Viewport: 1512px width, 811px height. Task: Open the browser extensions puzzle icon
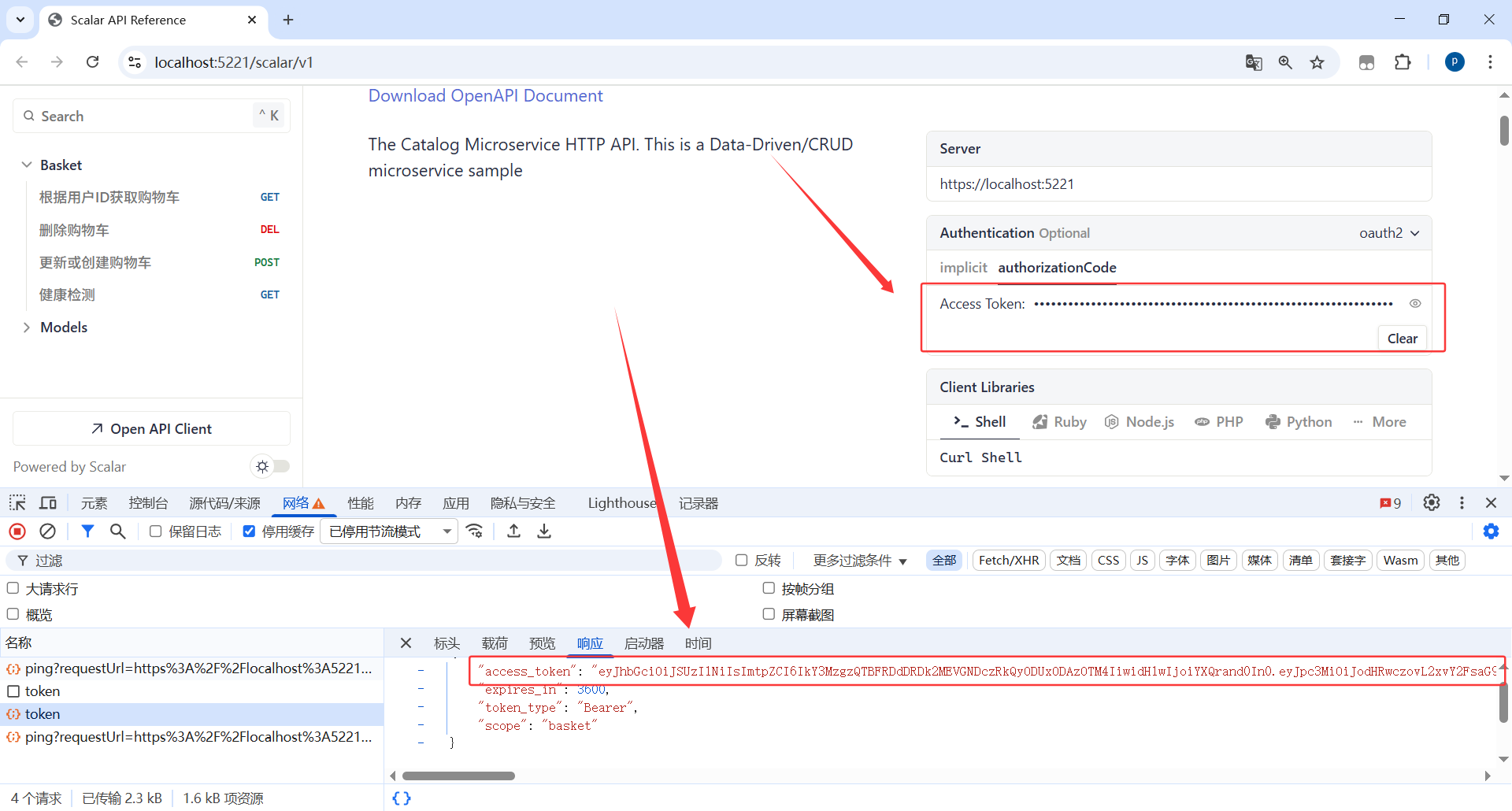[1403, 62]
